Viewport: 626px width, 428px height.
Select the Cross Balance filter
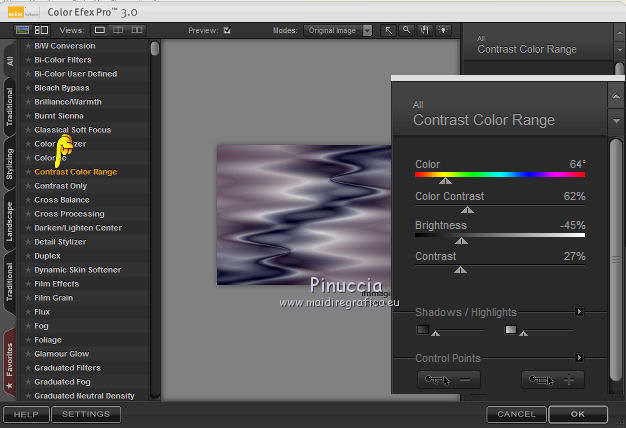pyautogui.click(x=62, y=200)
